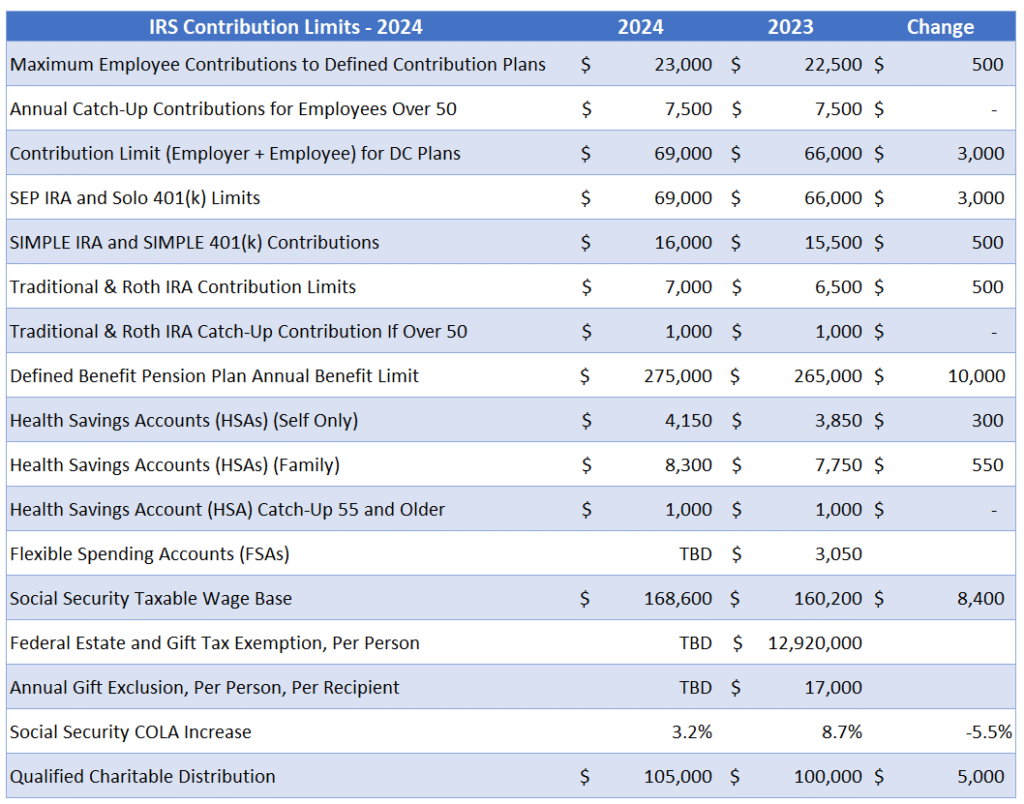
Task: Click the 12,920,000 estate tax exemption value
Action: point(814,643)
